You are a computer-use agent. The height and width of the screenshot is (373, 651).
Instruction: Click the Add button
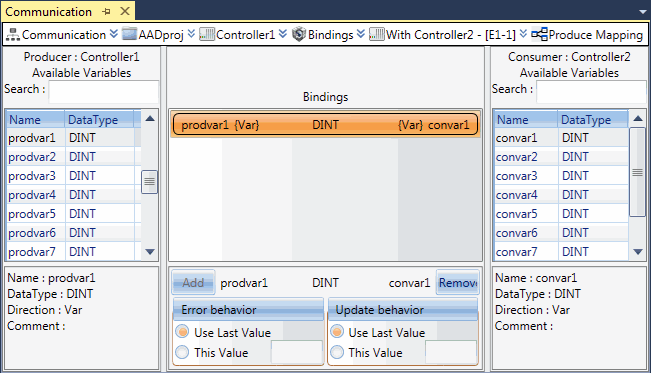193,282
